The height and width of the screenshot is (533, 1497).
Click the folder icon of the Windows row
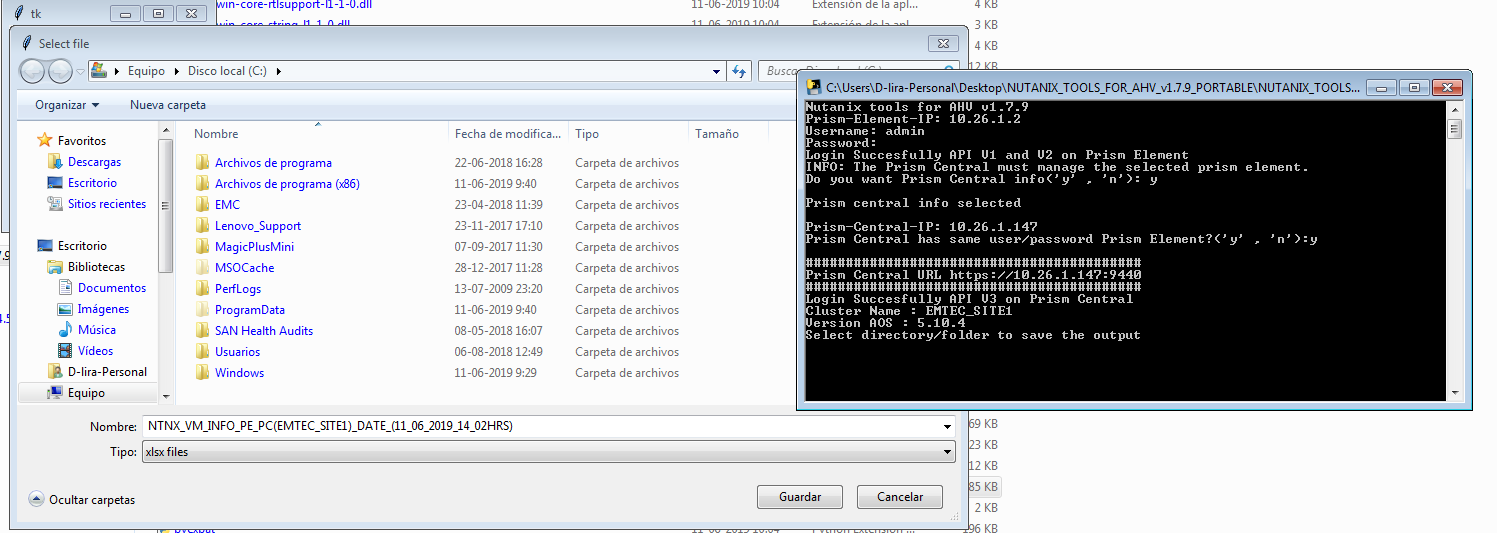pyautogui.click(x=202, y=373)
